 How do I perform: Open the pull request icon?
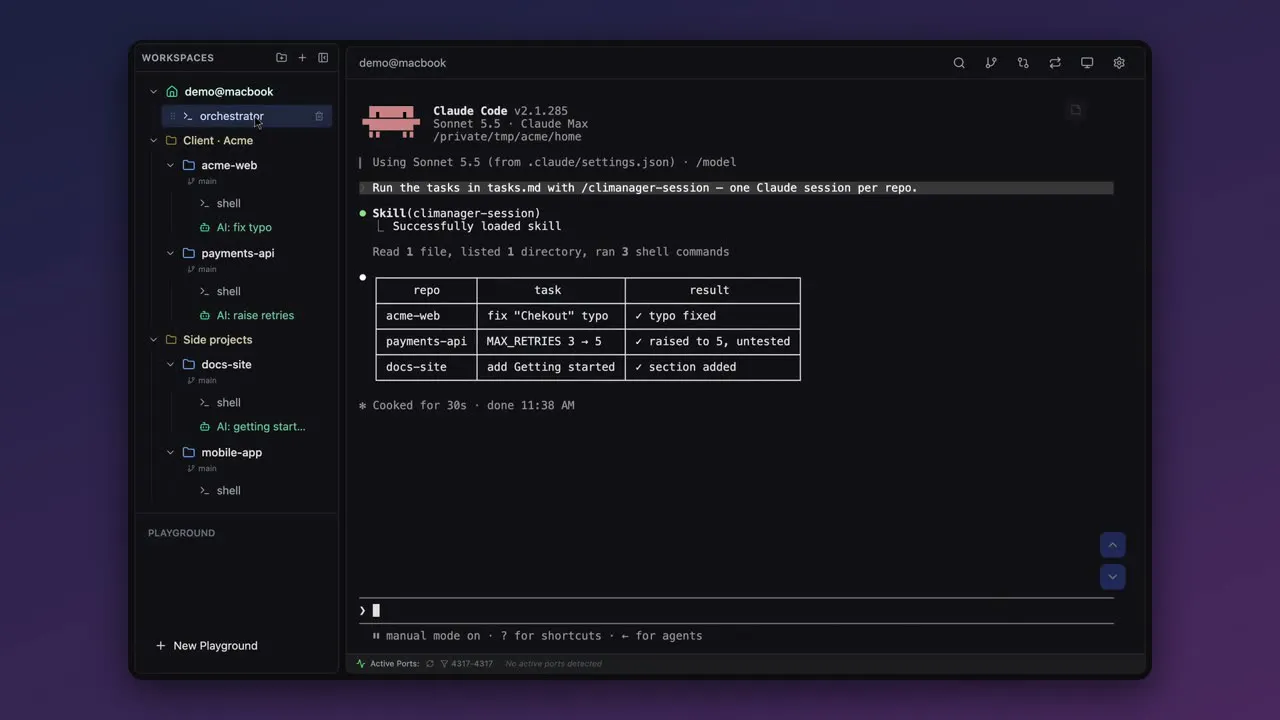click(1023, 63)
